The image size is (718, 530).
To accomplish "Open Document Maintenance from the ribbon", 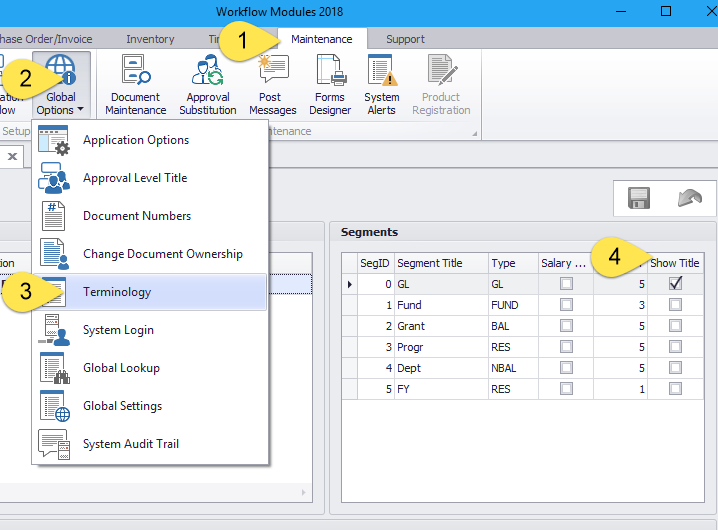I will pyautogui.click(x=134, y=84).
